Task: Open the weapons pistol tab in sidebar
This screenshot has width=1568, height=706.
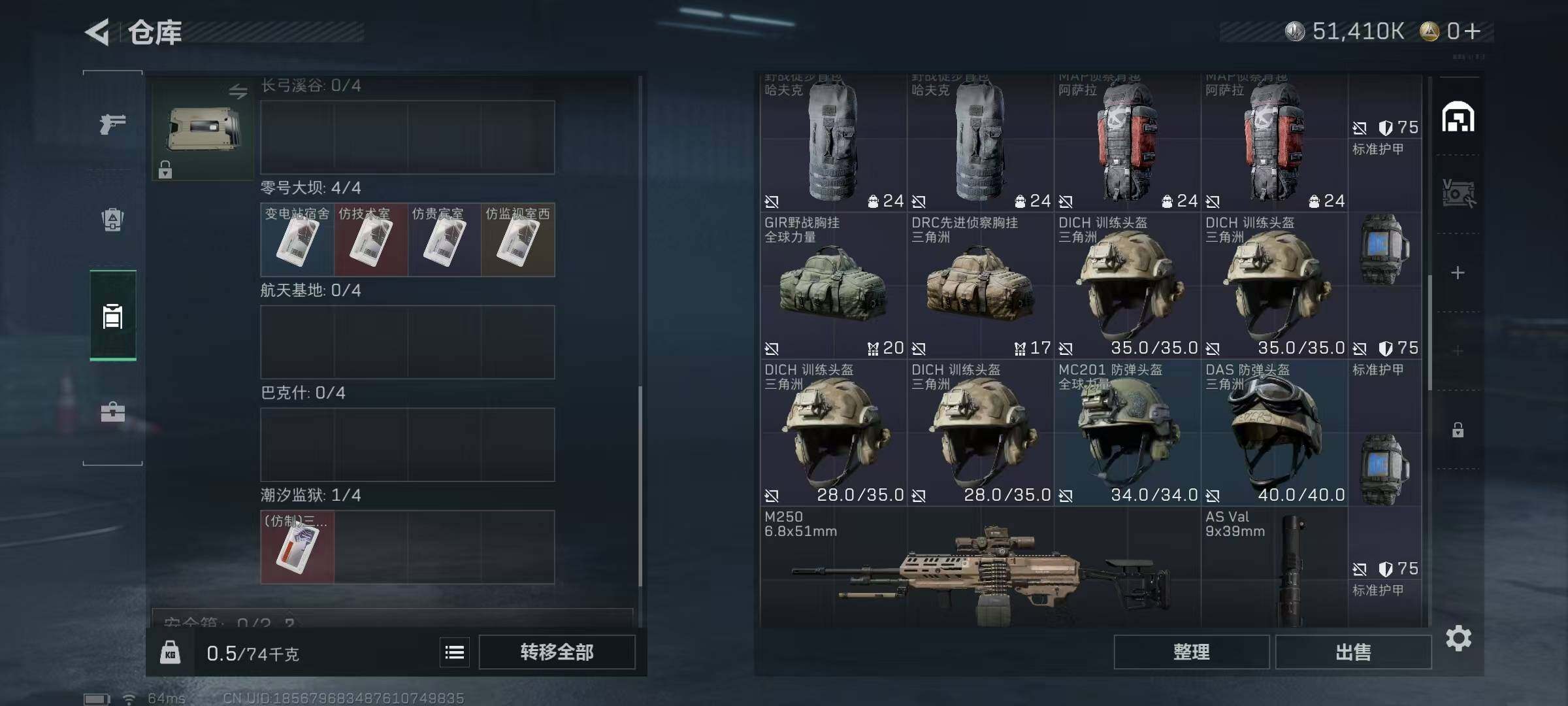Action: [112, 123]
